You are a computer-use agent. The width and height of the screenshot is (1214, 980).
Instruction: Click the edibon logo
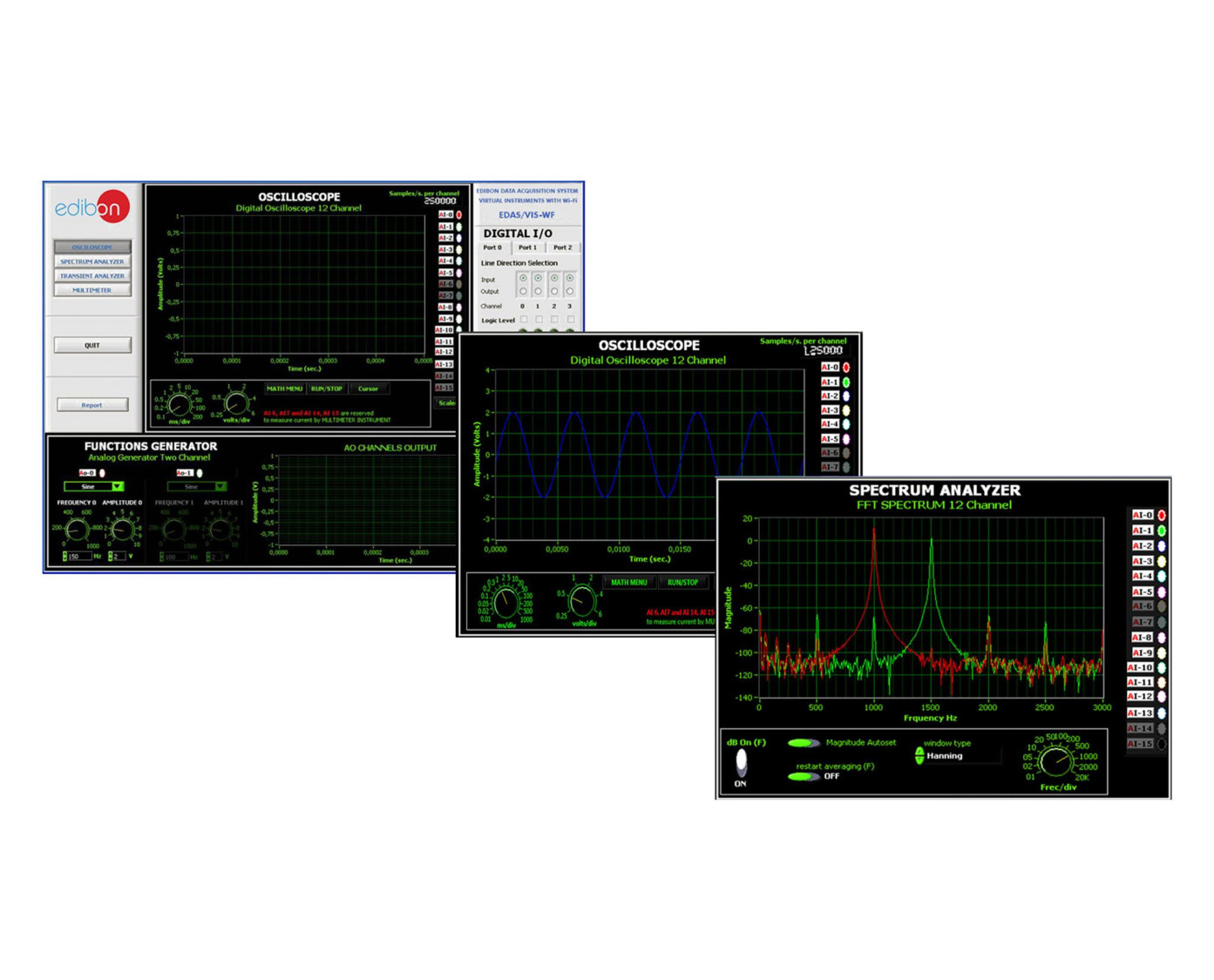(92, 207)
